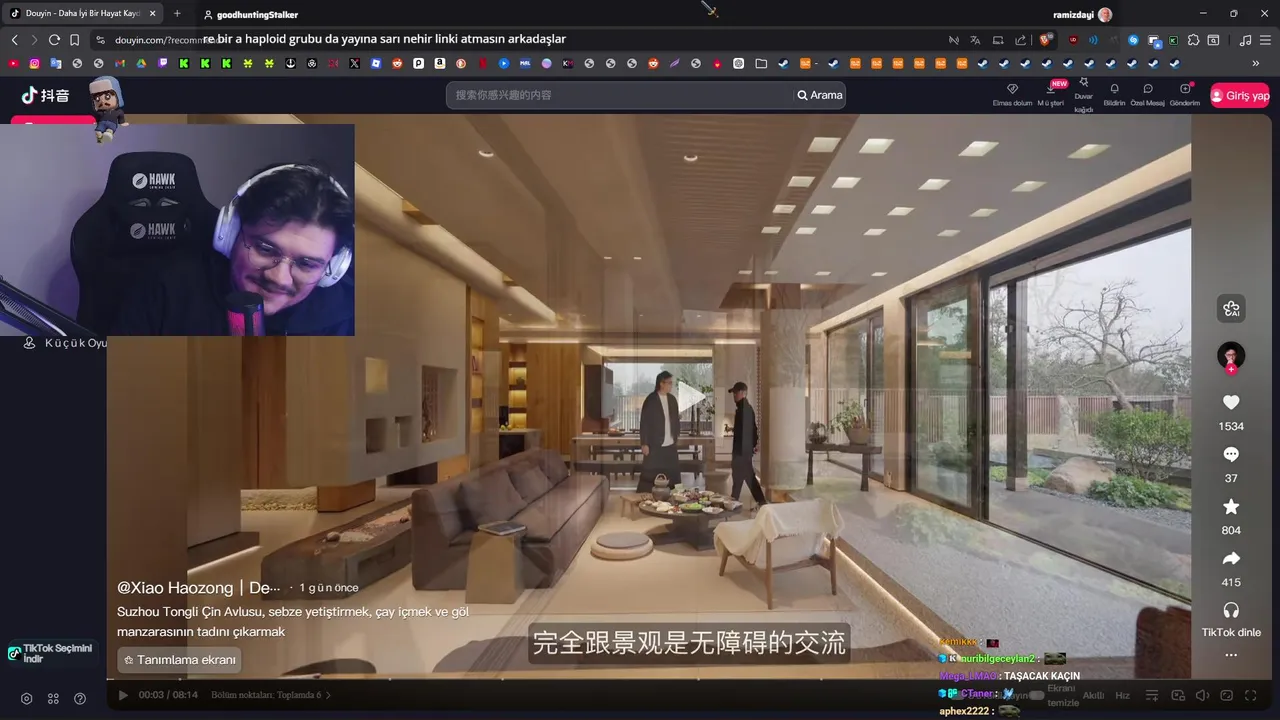Open the extensions puzzle piece icon
The image size is (1280, 720).
(x=1194, y=40)
